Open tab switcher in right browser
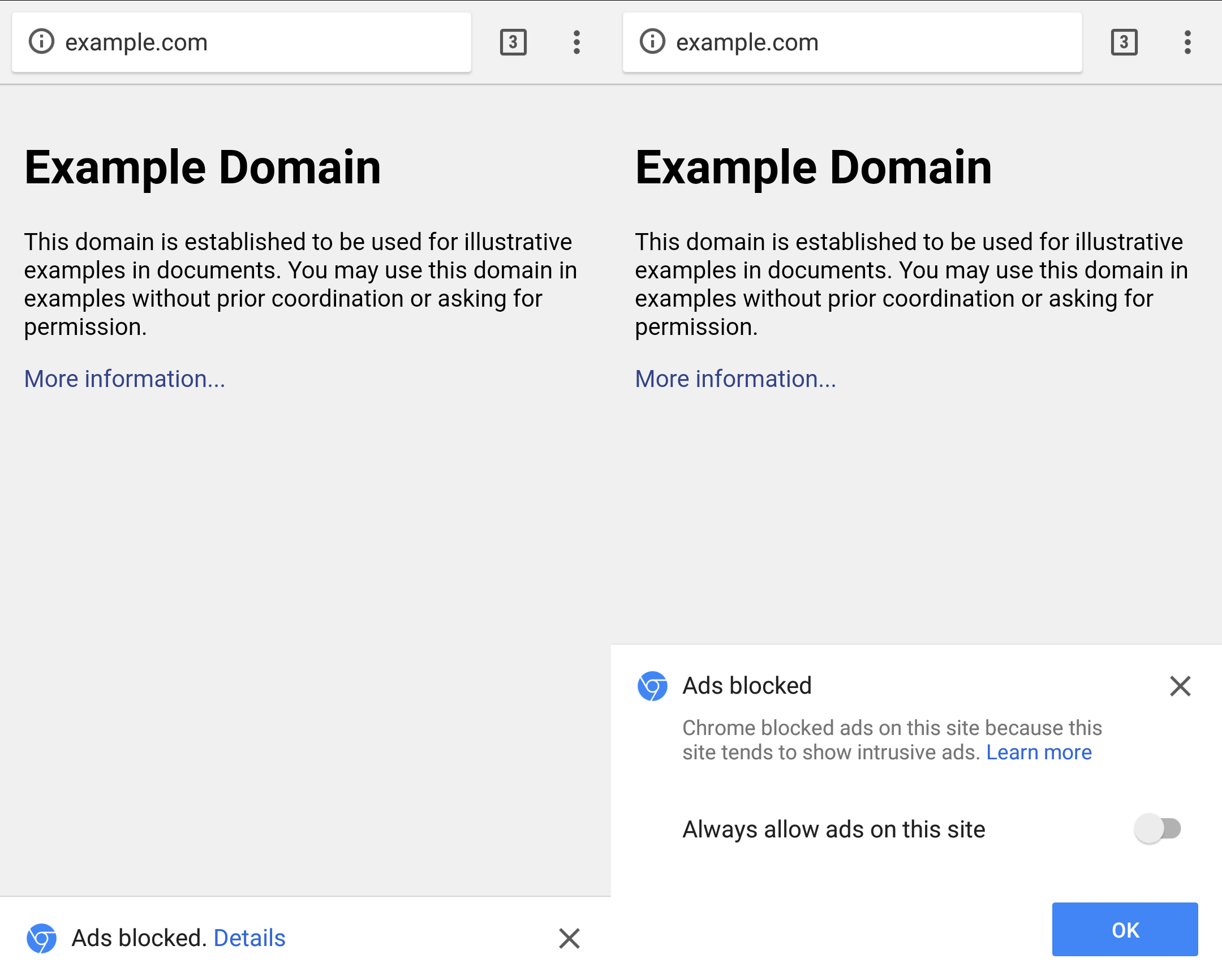The width and height of the screenshot is (1222, 980). [1124, 42]
